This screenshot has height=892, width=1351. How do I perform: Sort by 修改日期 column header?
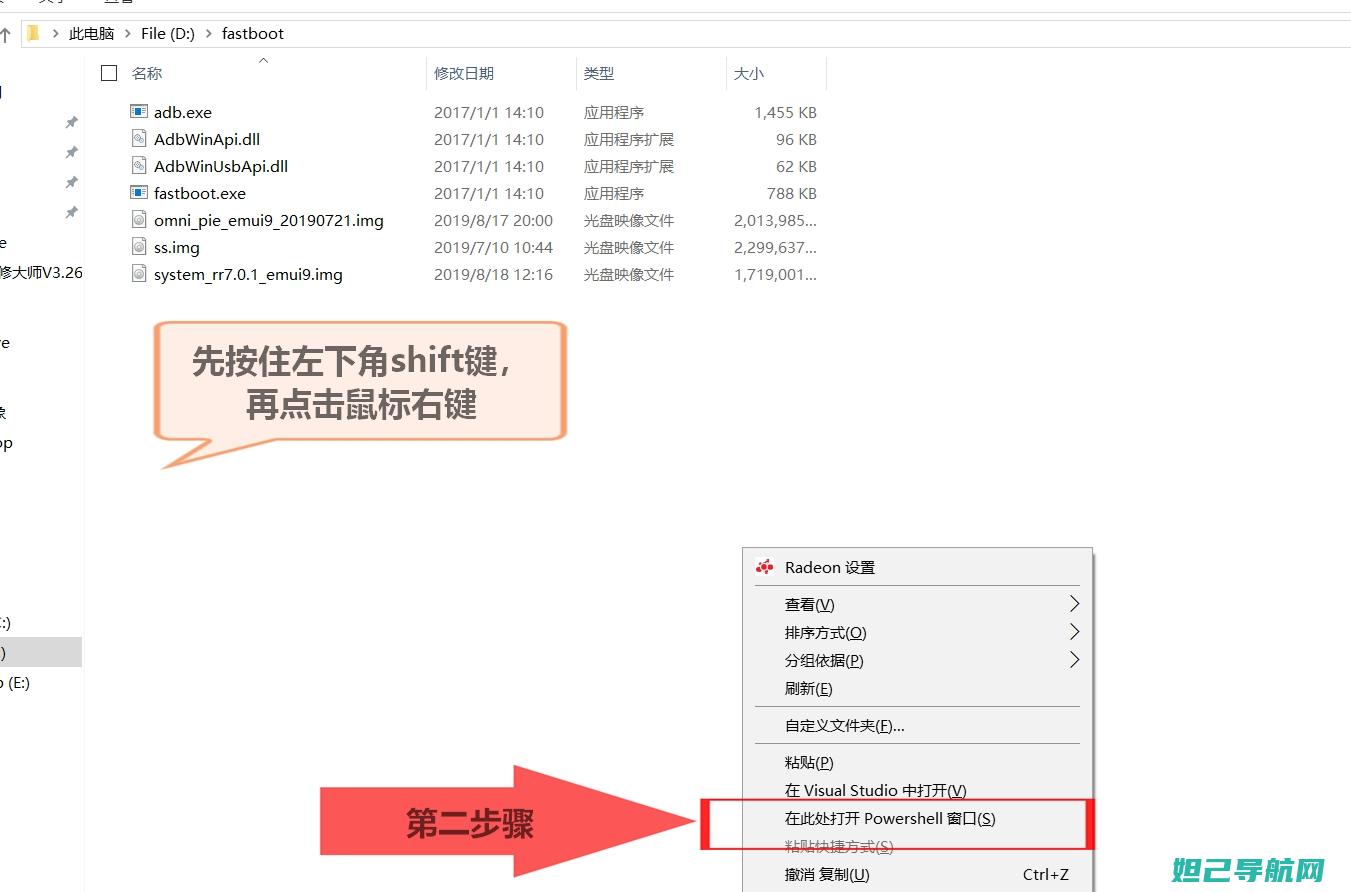click(x=464, y=73)
